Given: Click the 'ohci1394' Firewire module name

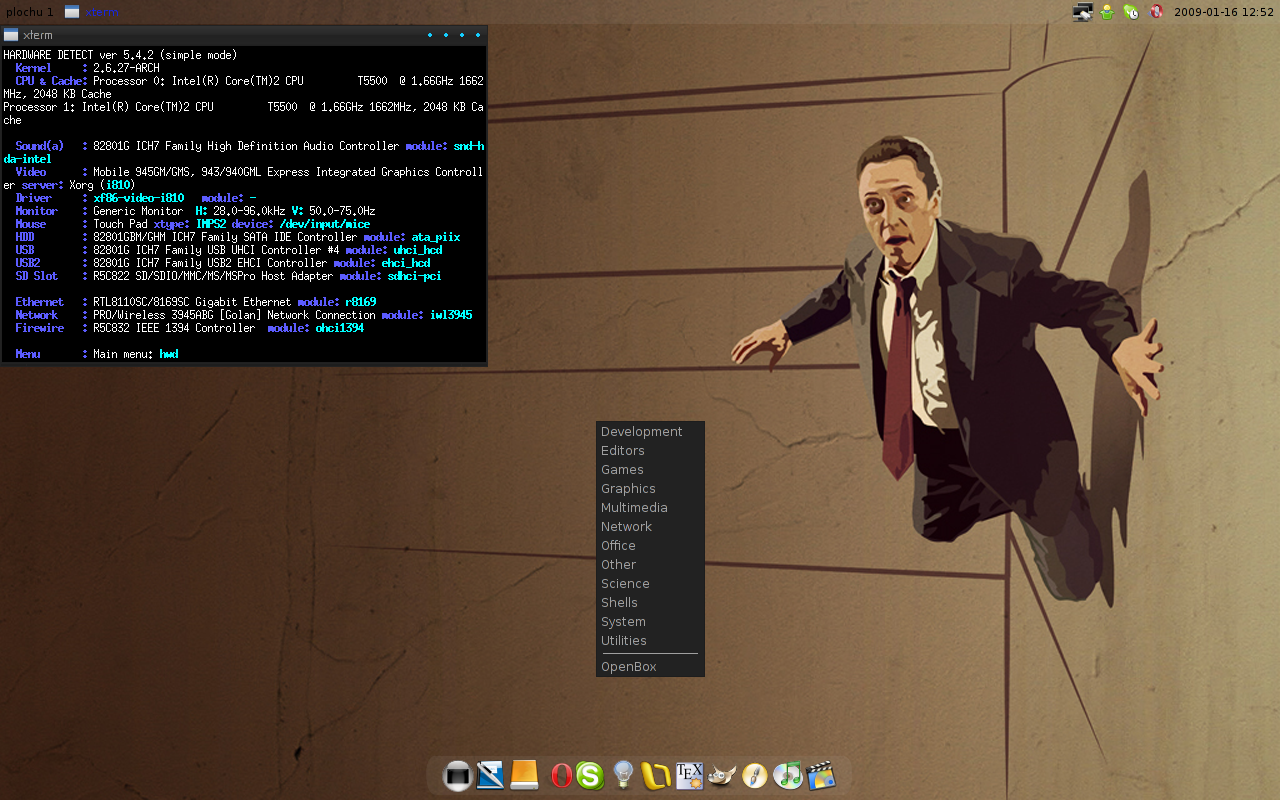Looking at the screenshot, I should [340, 328].
